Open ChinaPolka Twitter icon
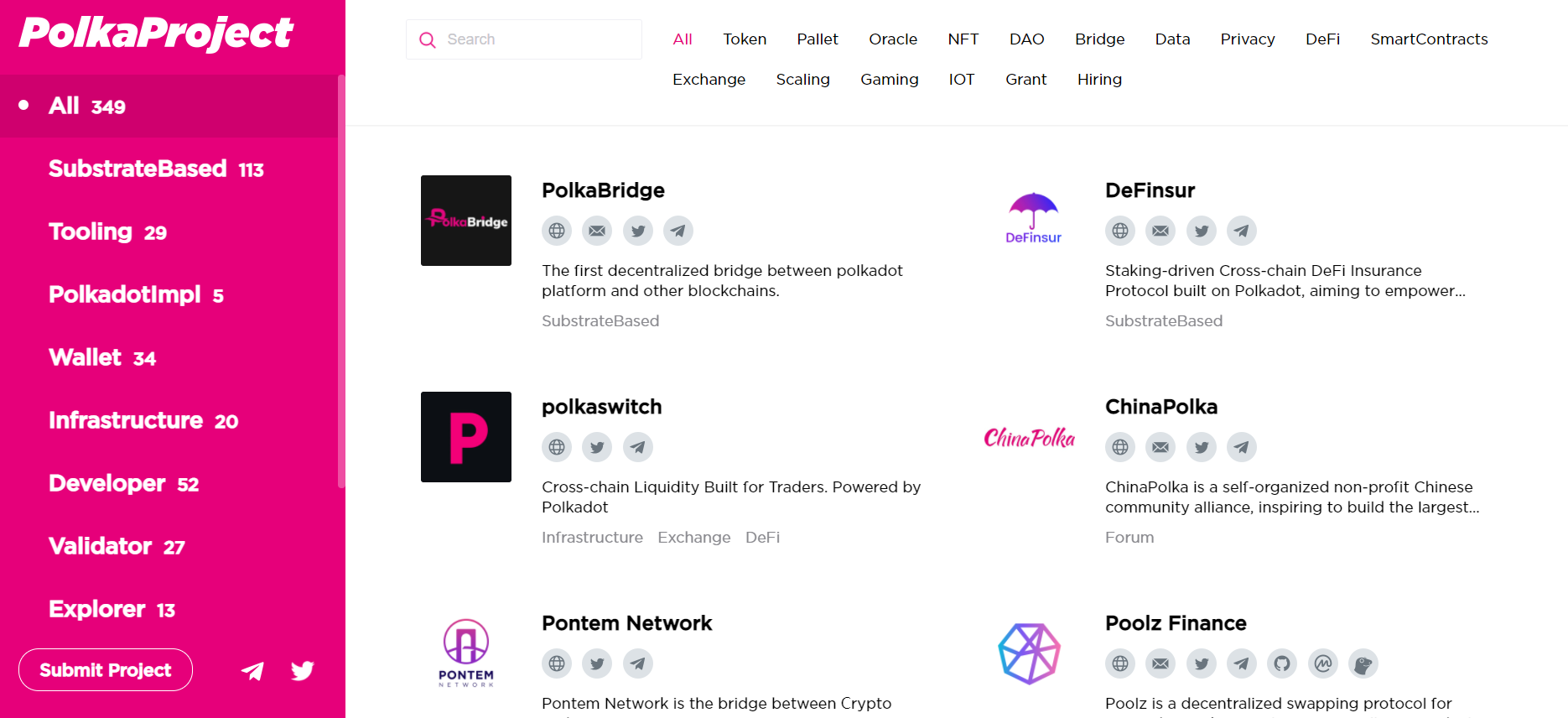 (1202, 447)
